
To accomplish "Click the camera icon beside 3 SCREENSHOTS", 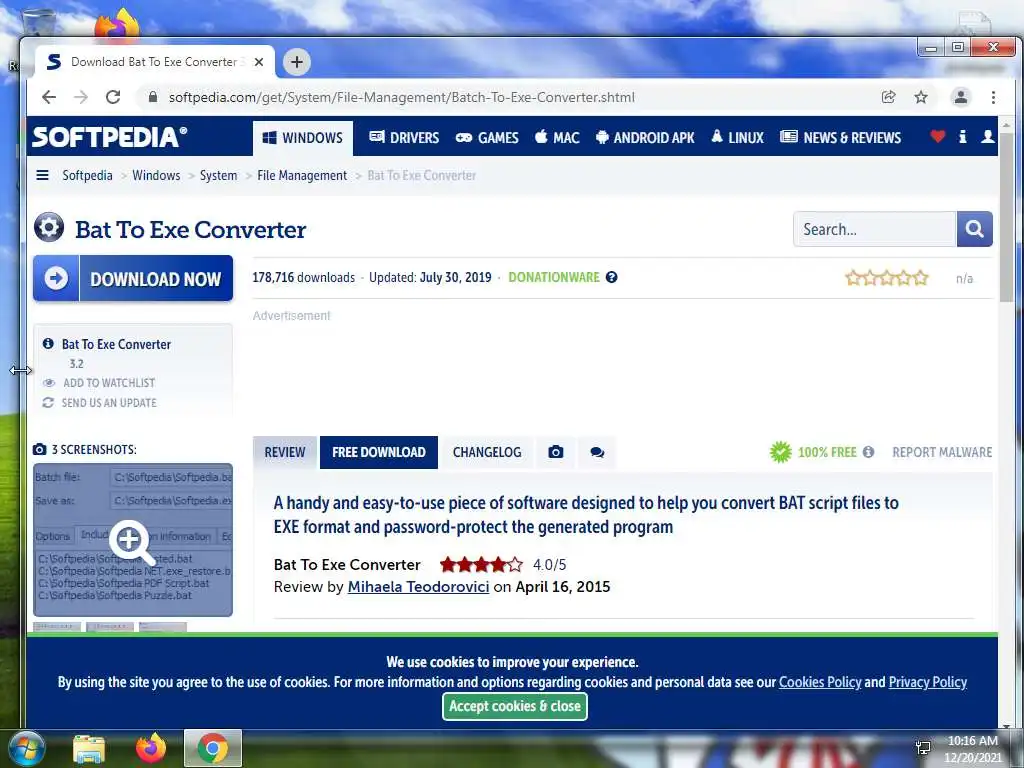I will [40, 449].
